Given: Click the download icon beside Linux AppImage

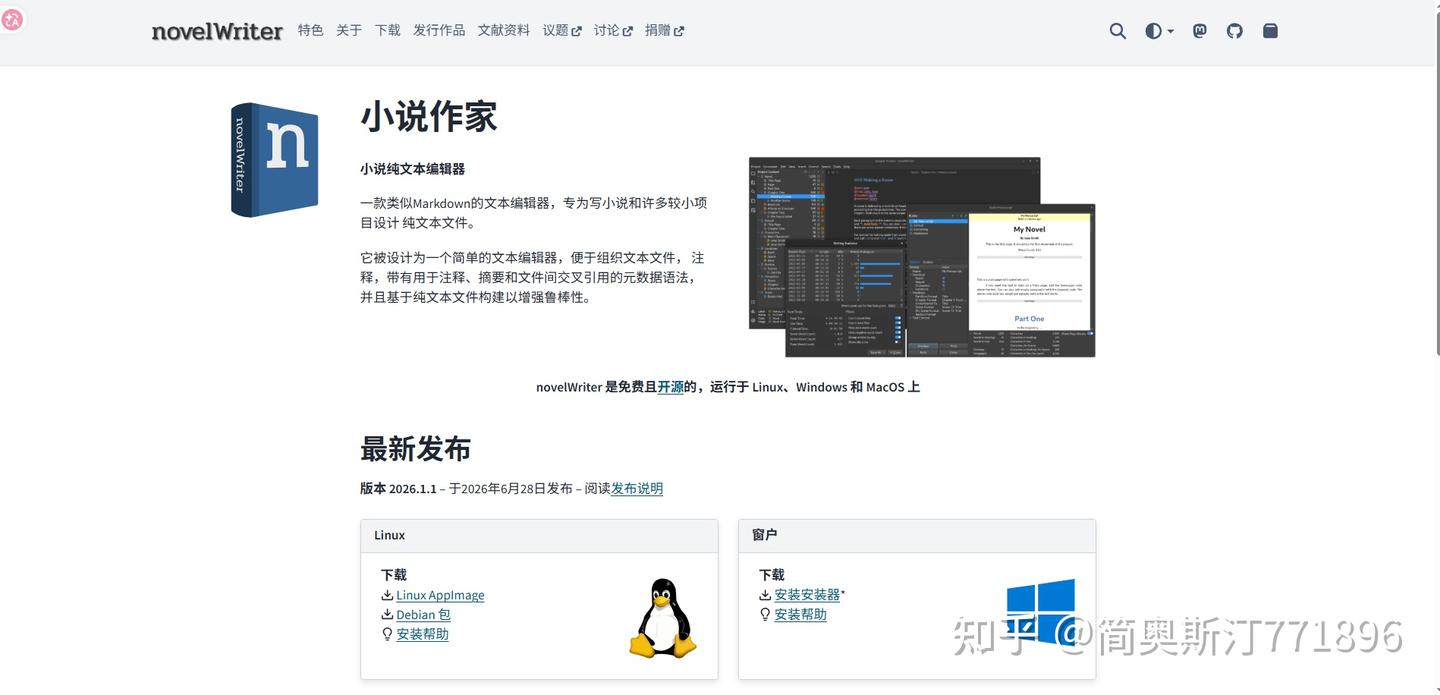Looking at the screenshot, I should (x=387, y=595).
